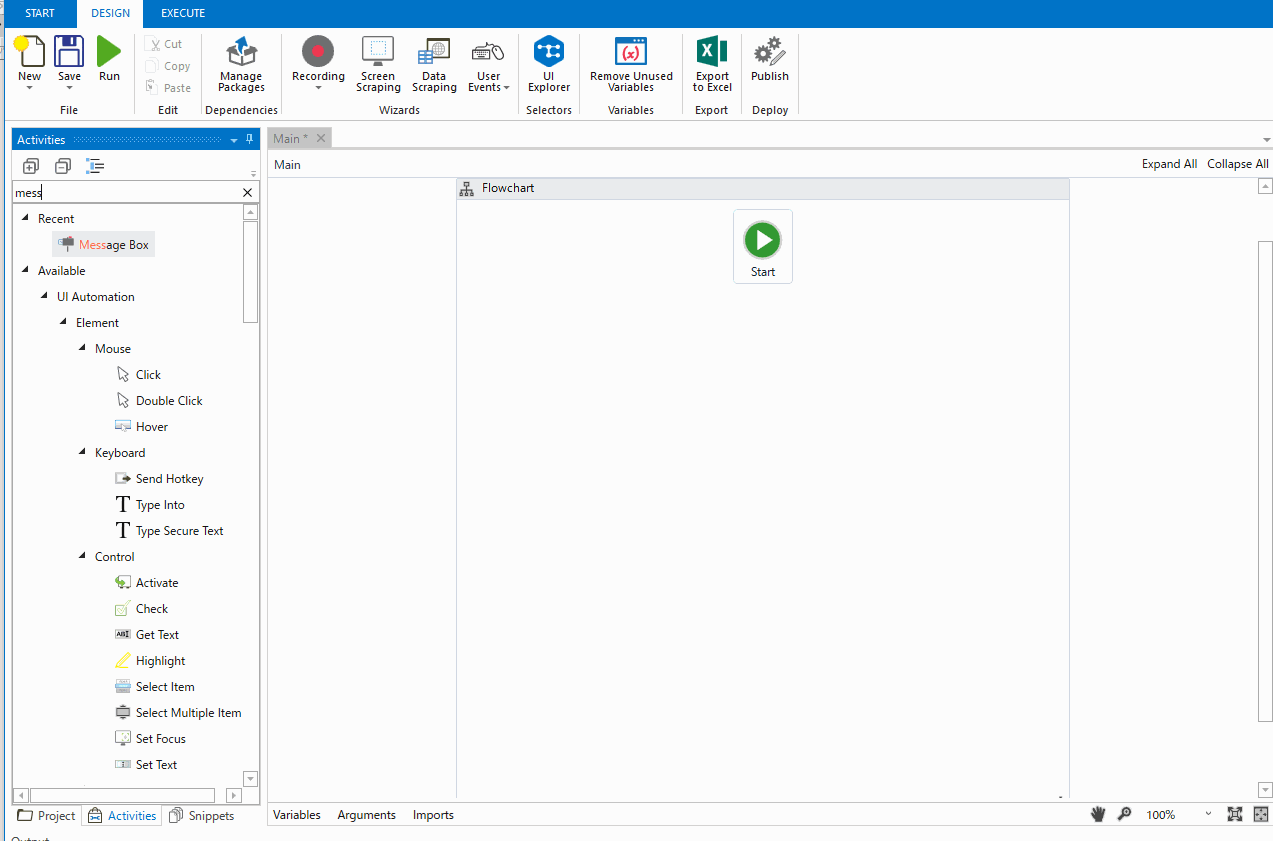Screen dimensions: 1273x841
Task: Click the Collapse All link
Action: [x=1237, y=164]
